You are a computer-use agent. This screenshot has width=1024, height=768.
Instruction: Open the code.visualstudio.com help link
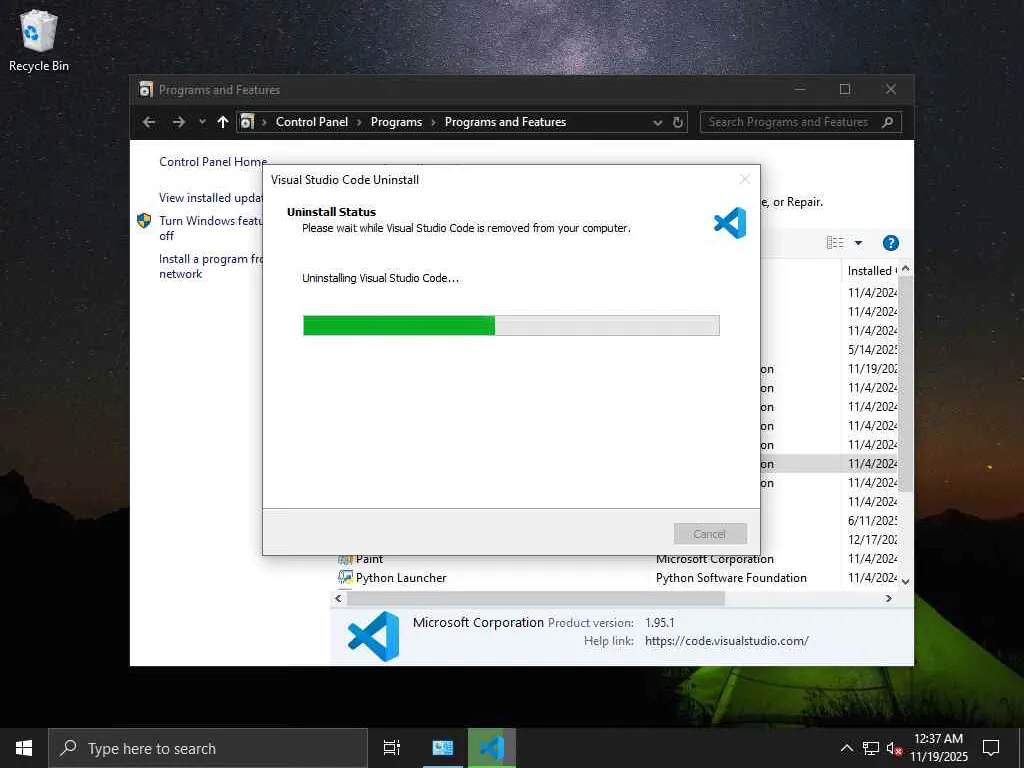click(727, 641)
